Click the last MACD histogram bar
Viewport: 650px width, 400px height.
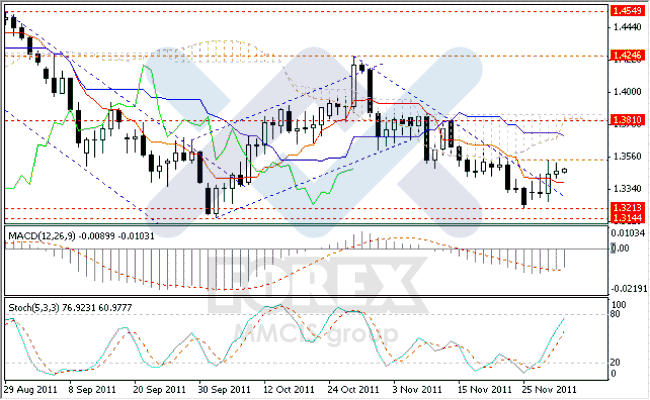pyautogui.click(x=564, y=258)
